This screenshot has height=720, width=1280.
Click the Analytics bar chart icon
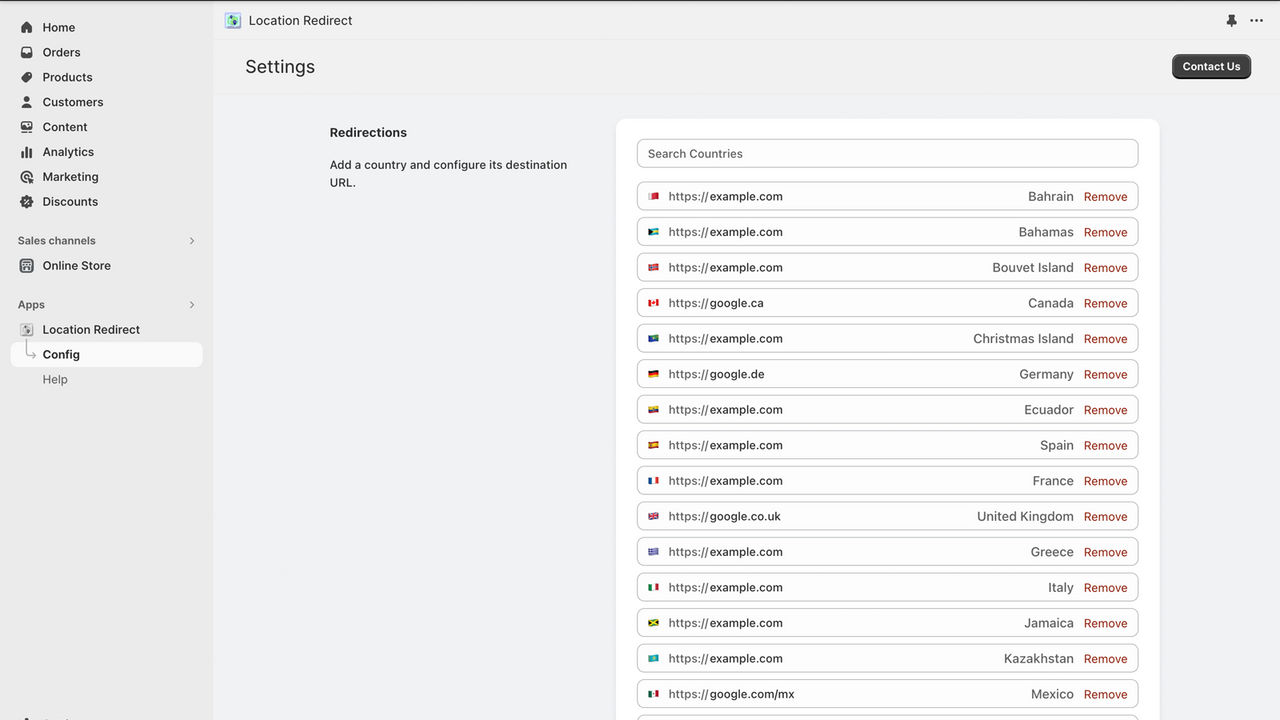click(27, 152)
